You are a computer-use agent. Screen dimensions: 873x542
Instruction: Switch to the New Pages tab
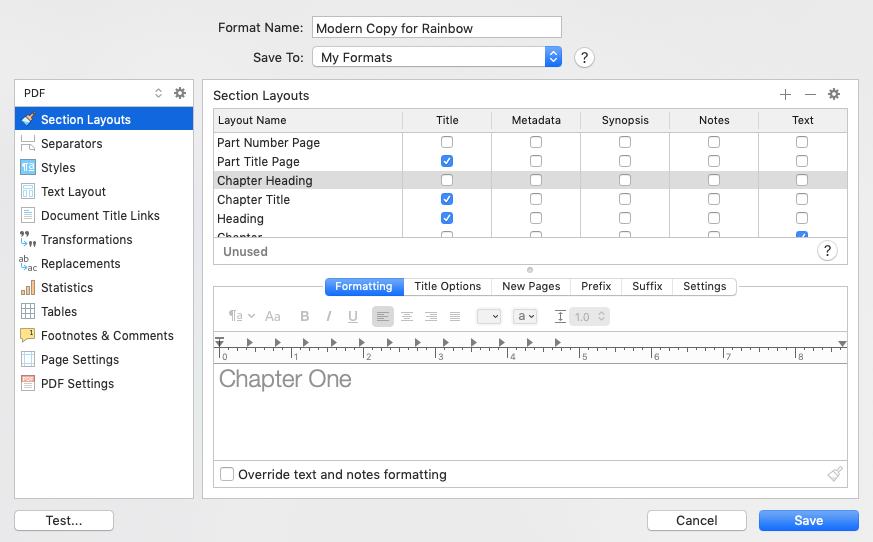click(531, 286)
